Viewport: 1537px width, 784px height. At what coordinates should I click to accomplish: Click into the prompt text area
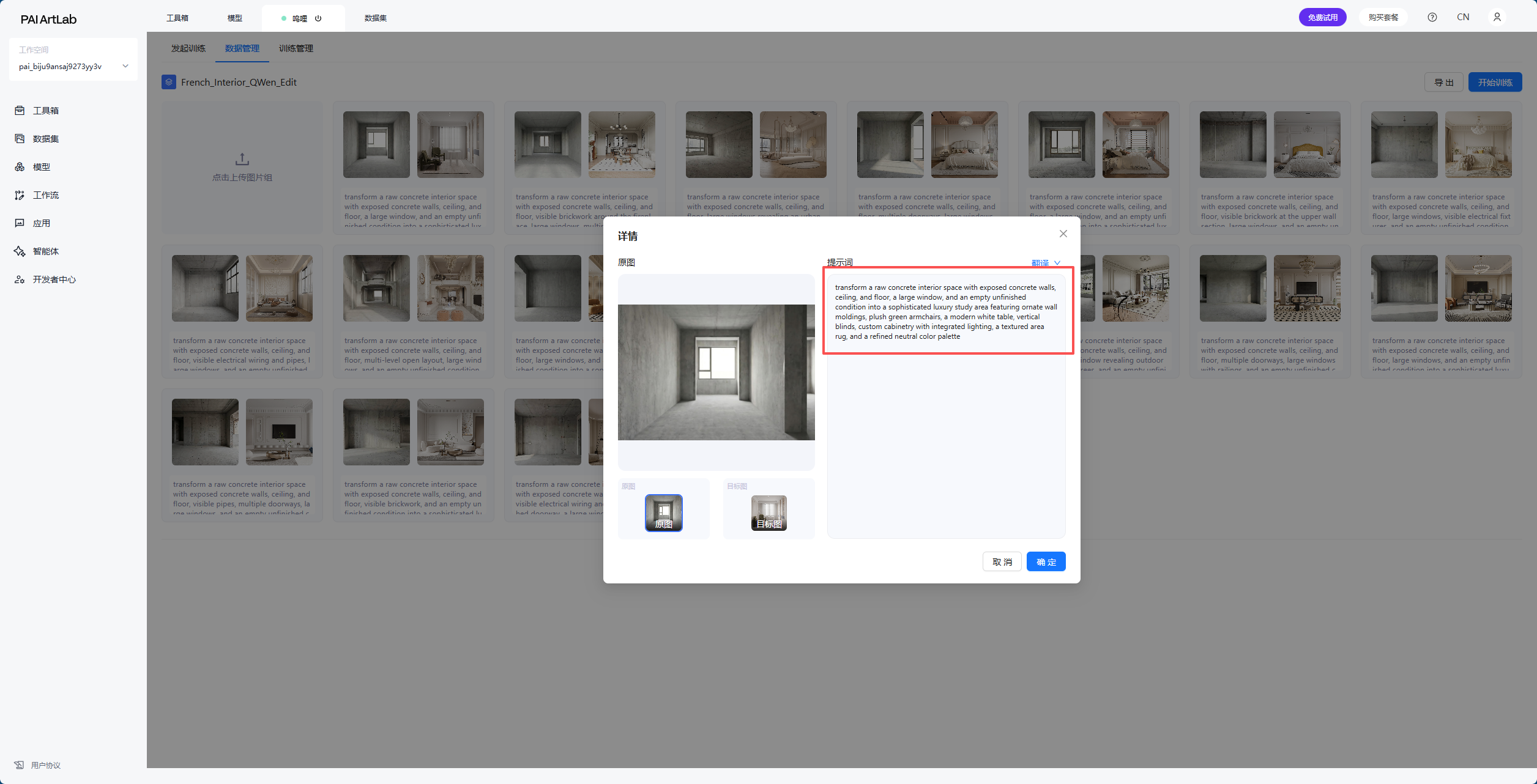[946, 312]
